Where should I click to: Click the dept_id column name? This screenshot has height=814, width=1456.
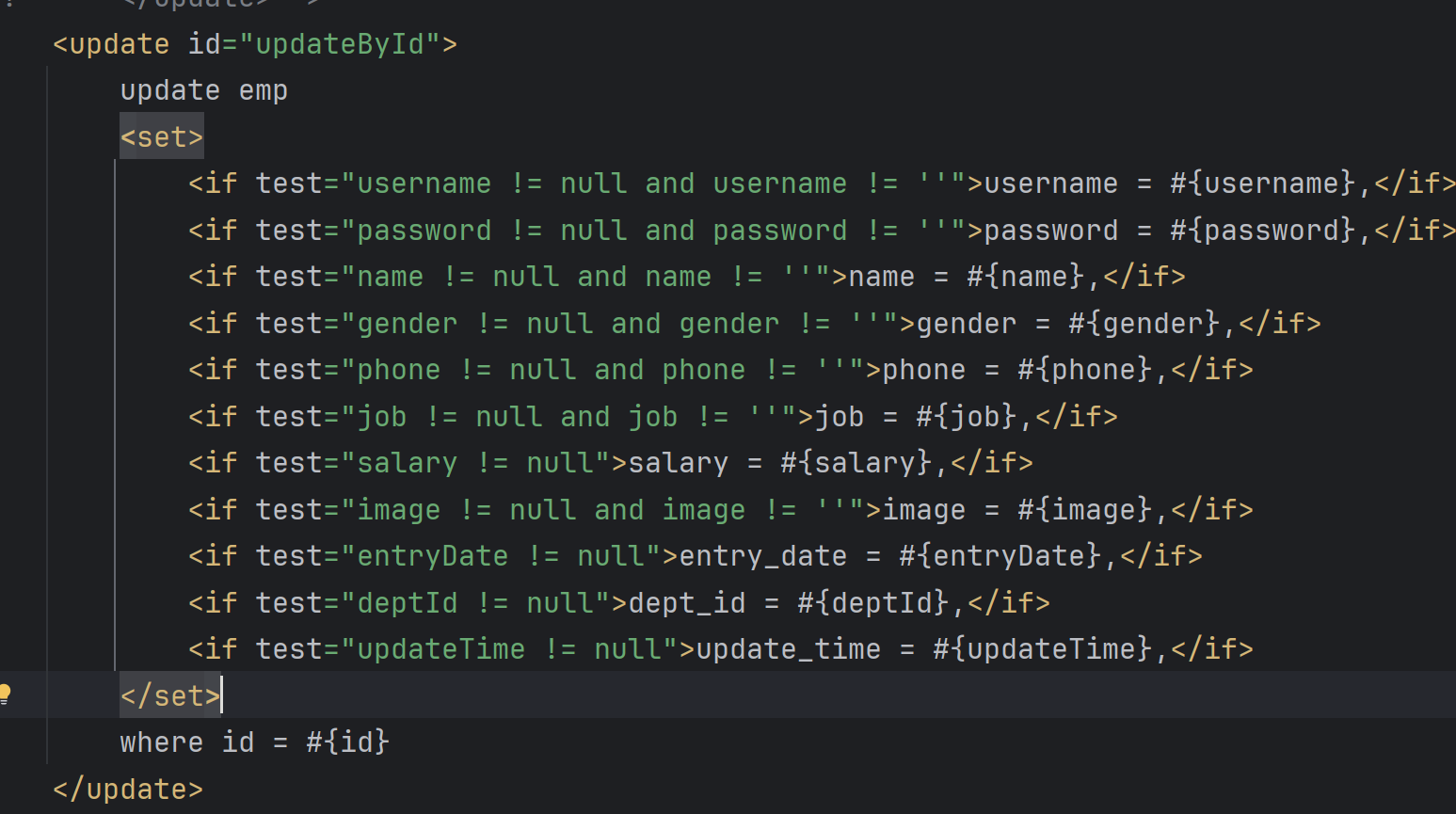686,603
